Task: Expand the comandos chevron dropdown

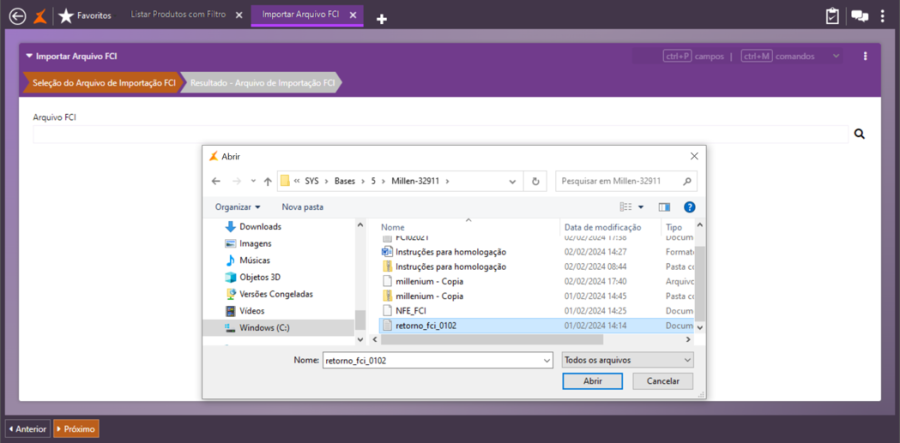Action: [836, 56]
